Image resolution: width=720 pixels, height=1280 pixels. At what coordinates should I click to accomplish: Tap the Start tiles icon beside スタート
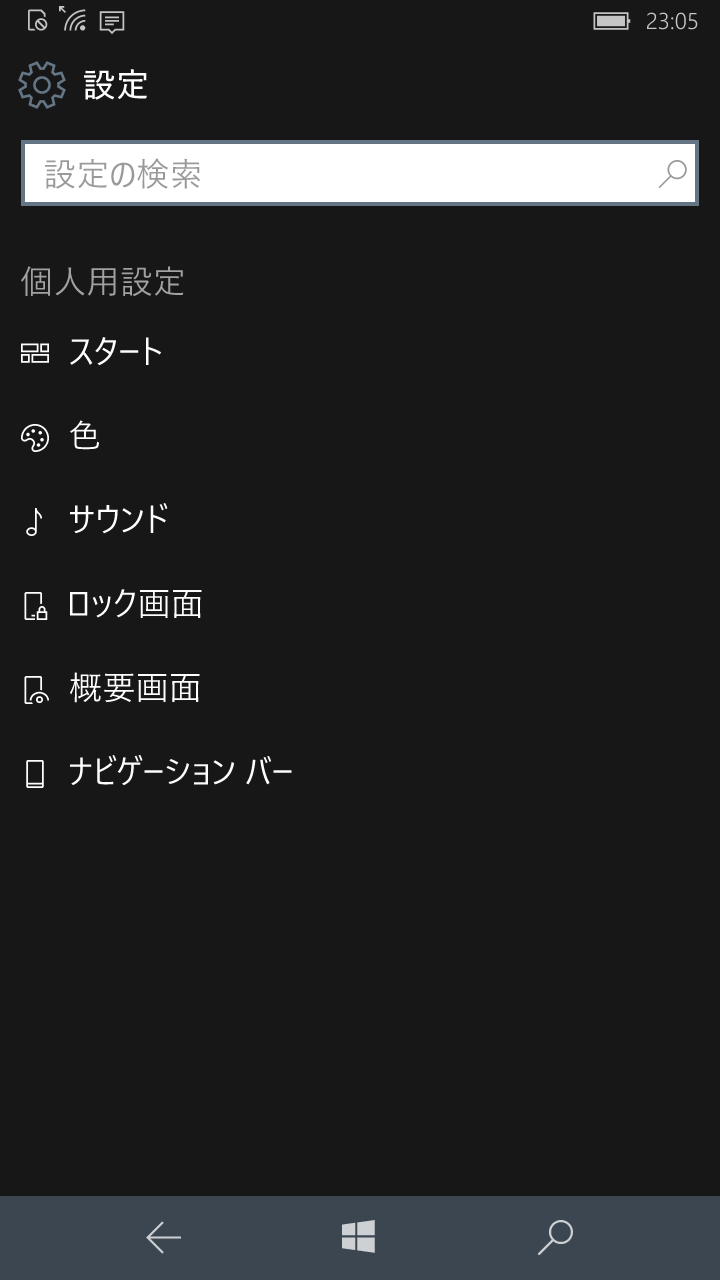35,353
